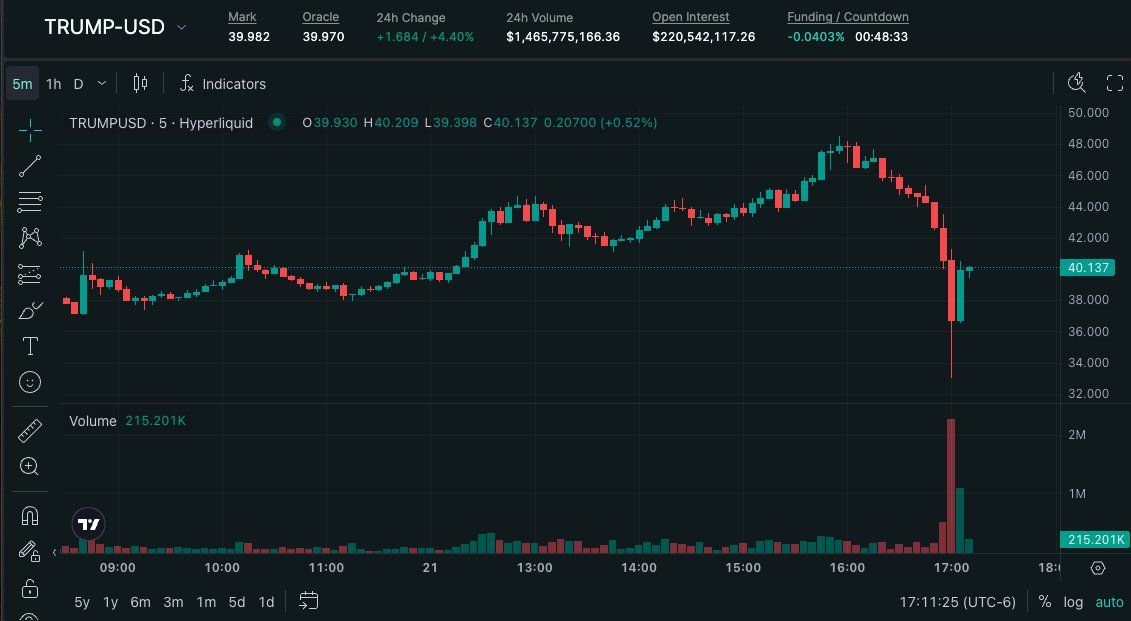The width and height of the screenshot is (1131, 621).
Task: Expand the interval dropdown next to D
Action: [102, 84]
